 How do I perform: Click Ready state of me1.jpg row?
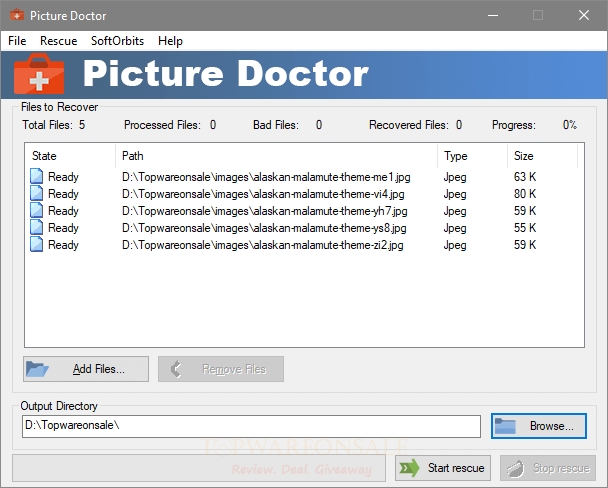click(x=63, y=177)
